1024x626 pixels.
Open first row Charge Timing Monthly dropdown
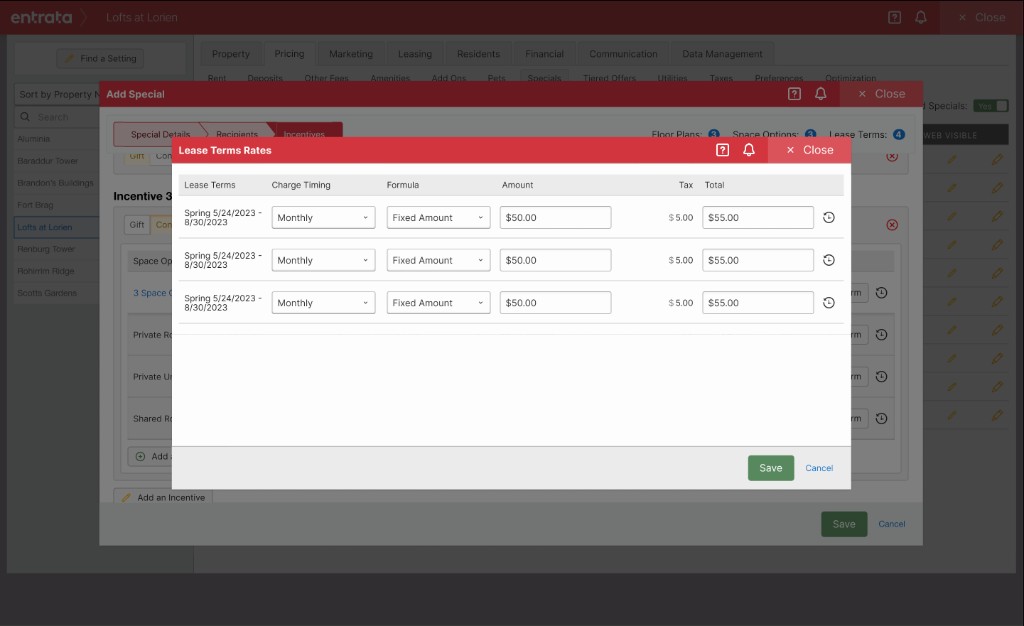coord(323,217)
